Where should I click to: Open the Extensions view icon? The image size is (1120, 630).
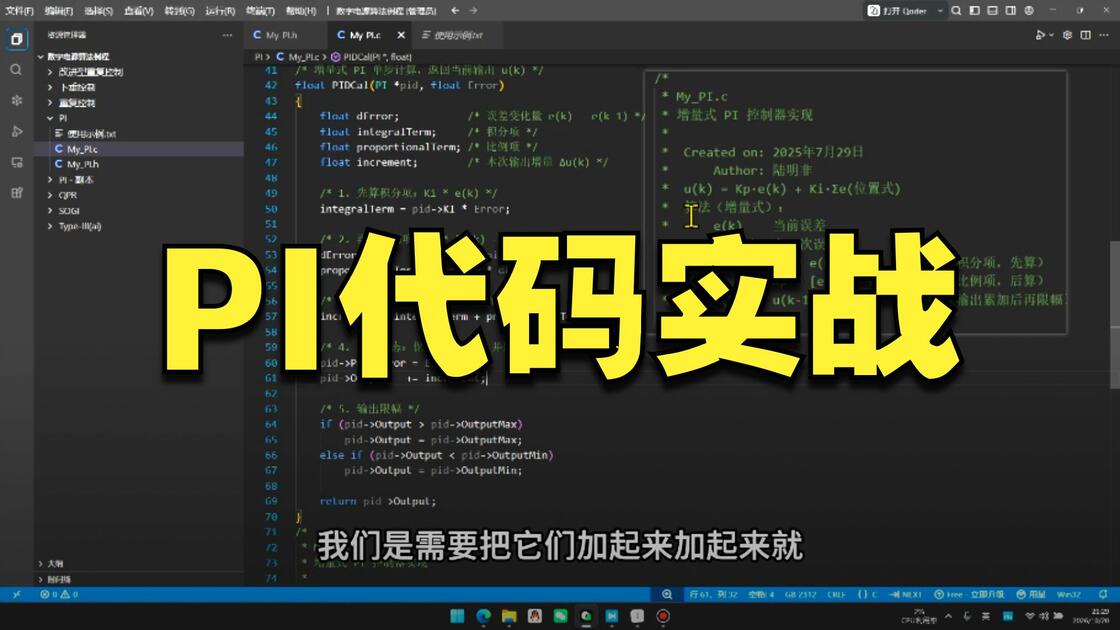click(16, 193)
